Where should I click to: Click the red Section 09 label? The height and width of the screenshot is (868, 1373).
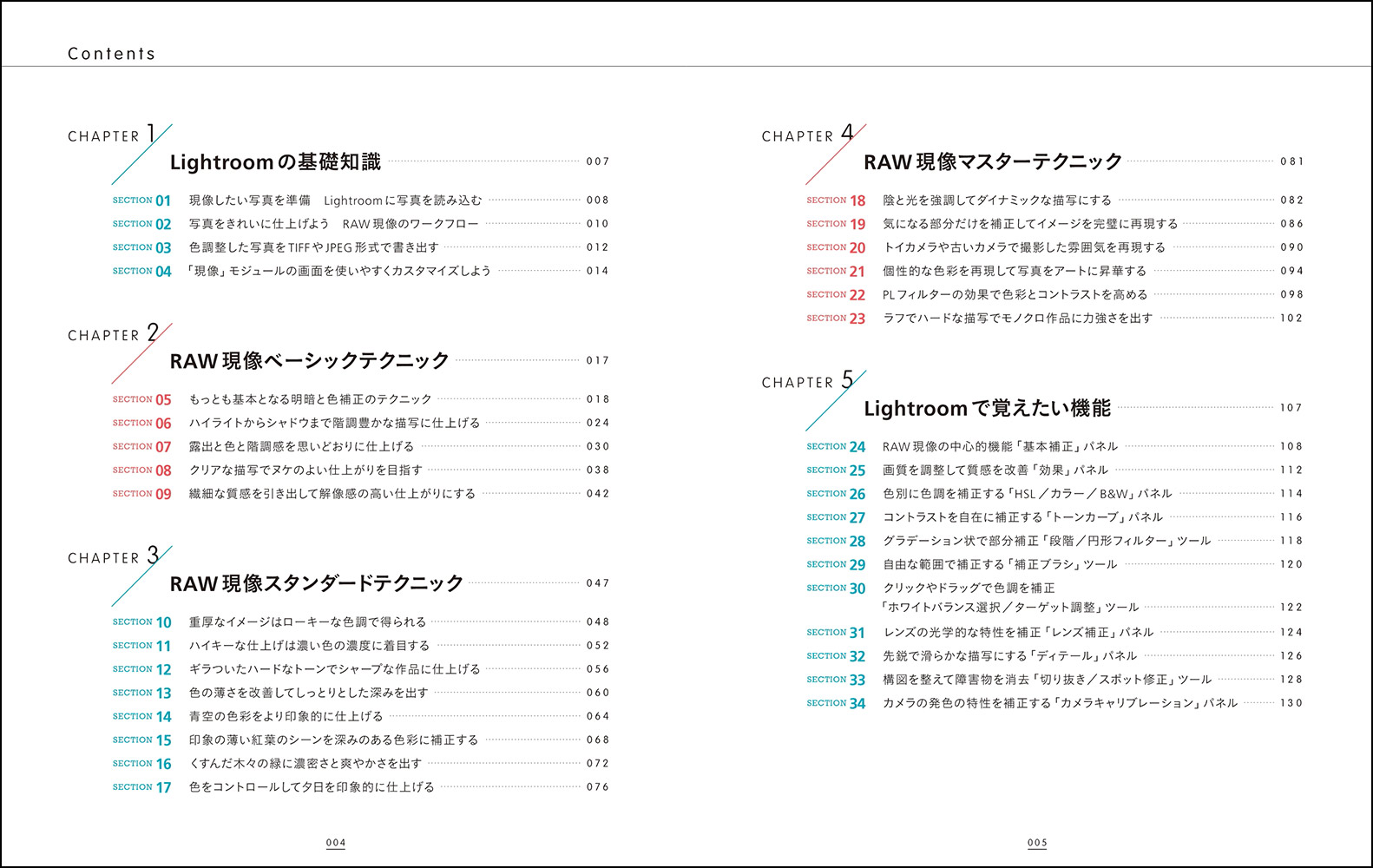[x=142, y=494]
